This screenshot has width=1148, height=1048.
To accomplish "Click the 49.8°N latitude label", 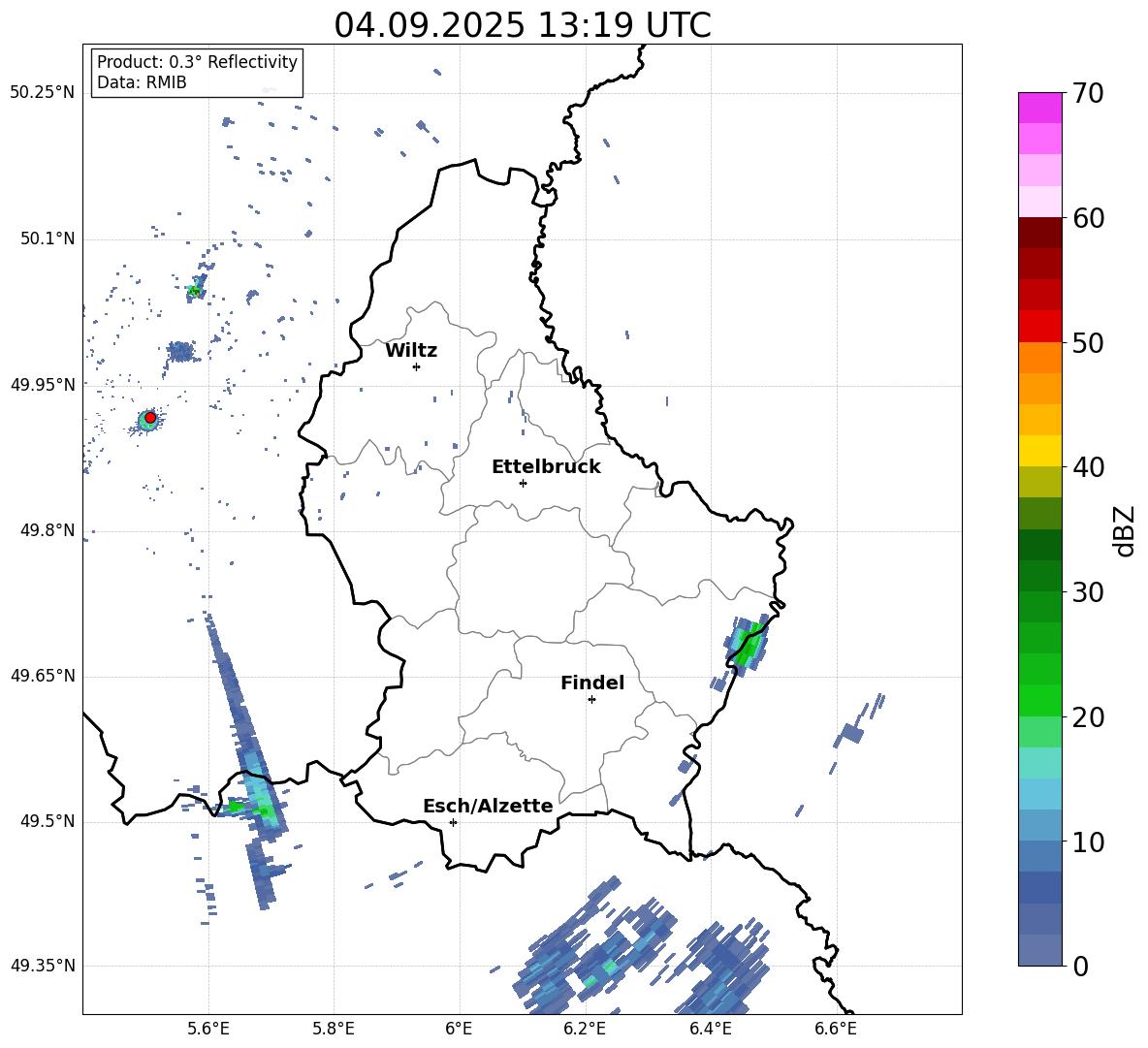I will tap(48, 530).
